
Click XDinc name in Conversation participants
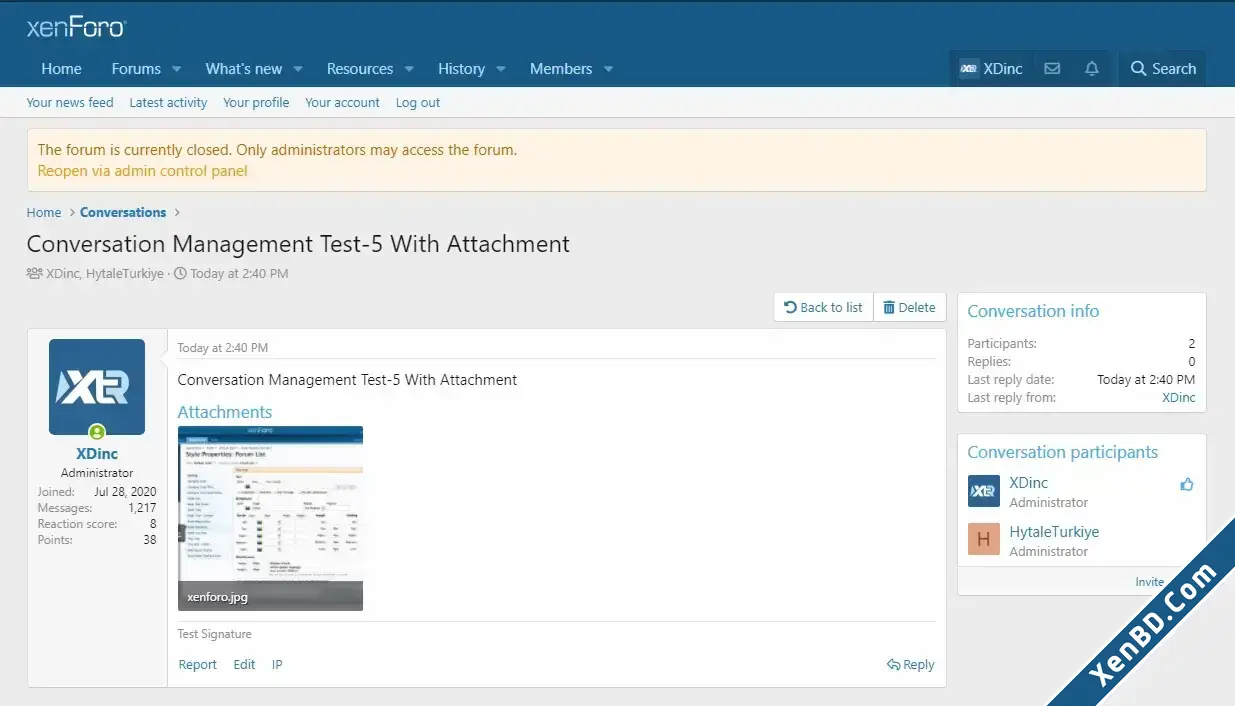coord(1029,483)
